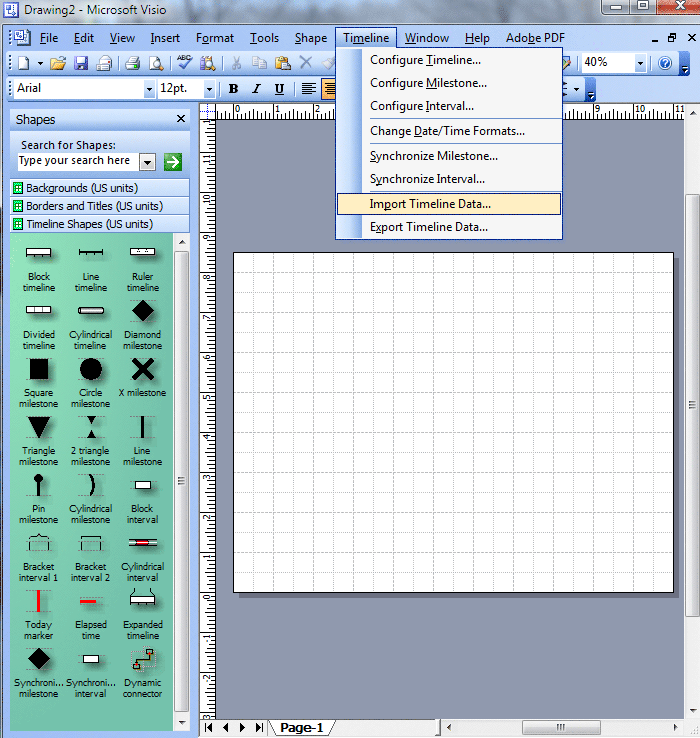Choose Configure Timeline from the menu
Viewport: 700px width, 738px height.
449,60
